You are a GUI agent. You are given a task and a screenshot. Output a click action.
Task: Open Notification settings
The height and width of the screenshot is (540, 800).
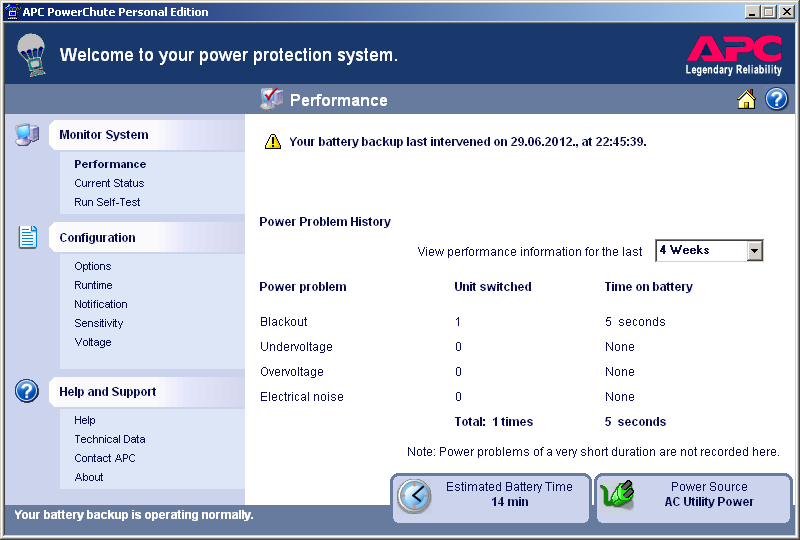tap(101, 304)
